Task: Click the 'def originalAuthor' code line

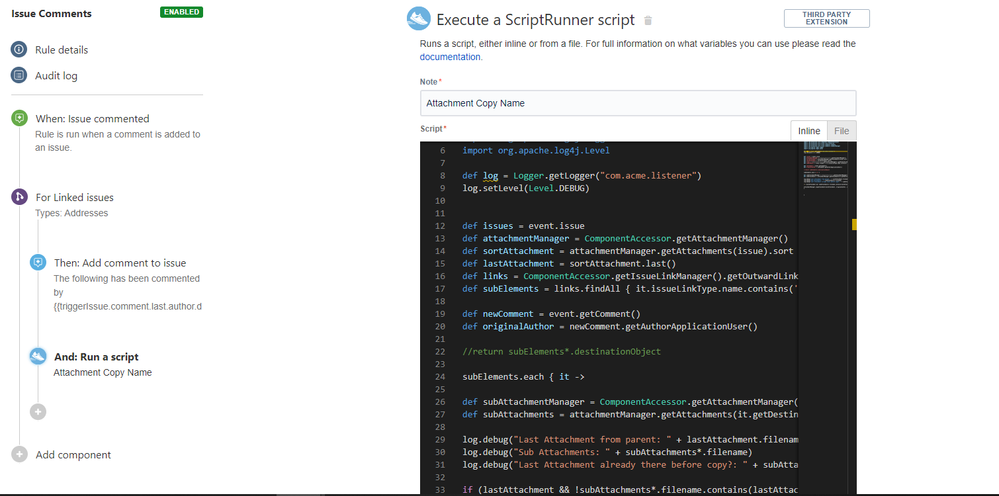Action: (610, 327)
